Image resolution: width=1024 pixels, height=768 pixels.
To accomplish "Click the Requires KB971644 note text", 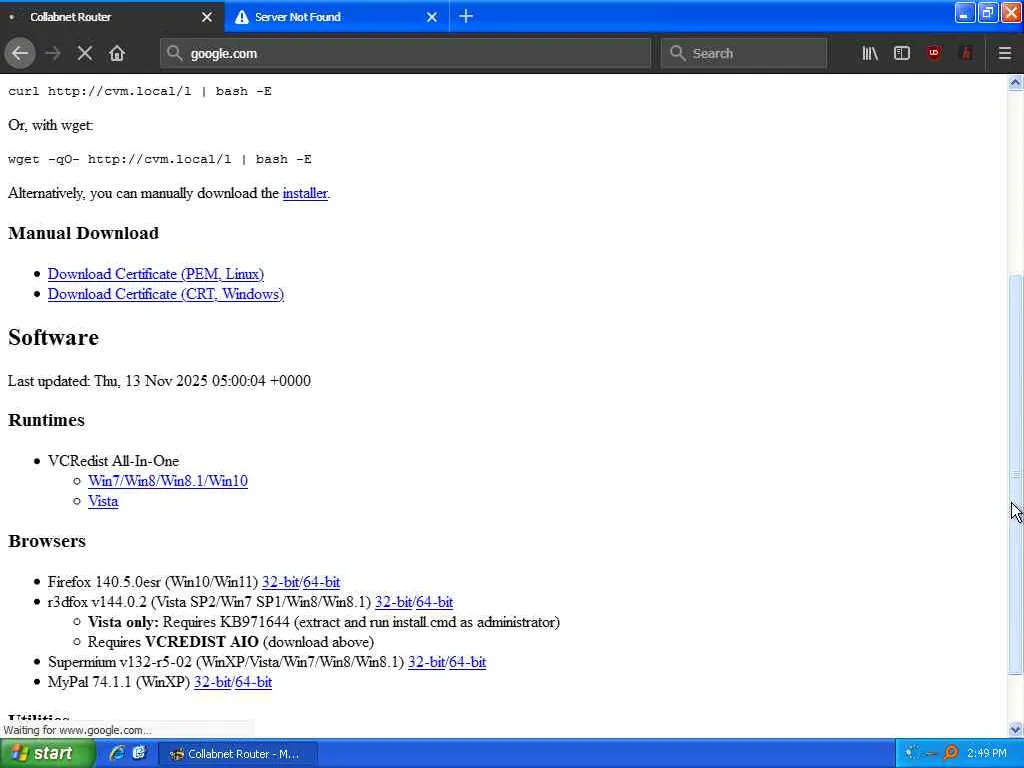I will [x=324, y=622].
